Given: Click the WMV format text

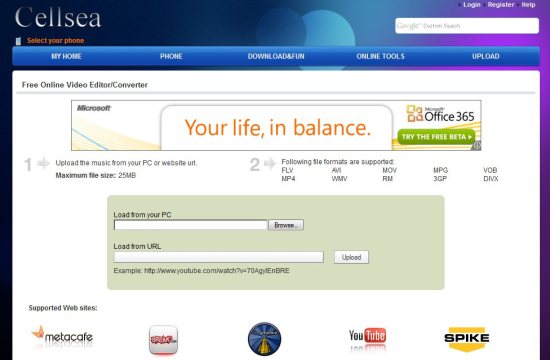Looking at the screenshot, I should pyautogui.click(x=339, y=179).
